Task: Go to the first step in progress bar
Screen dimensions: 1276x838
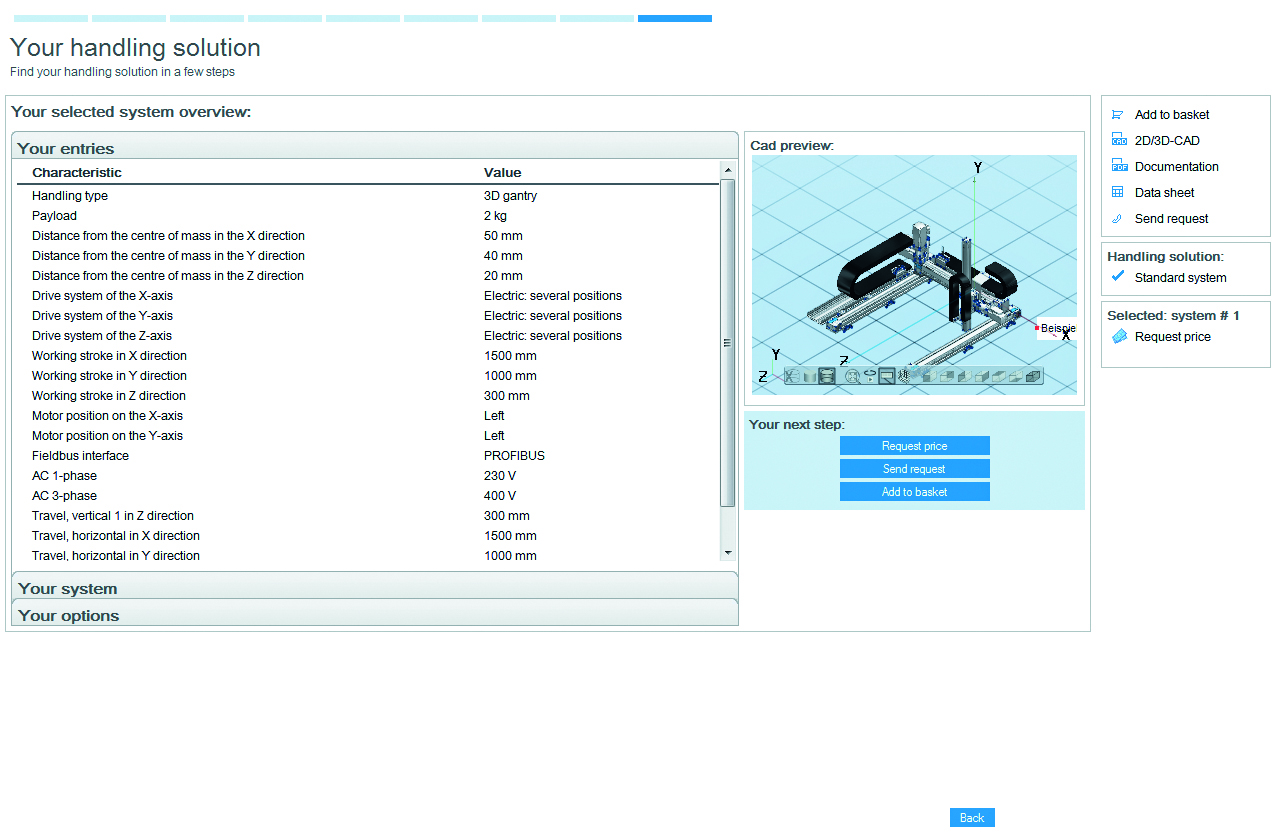Action: (x=51, y=18)
